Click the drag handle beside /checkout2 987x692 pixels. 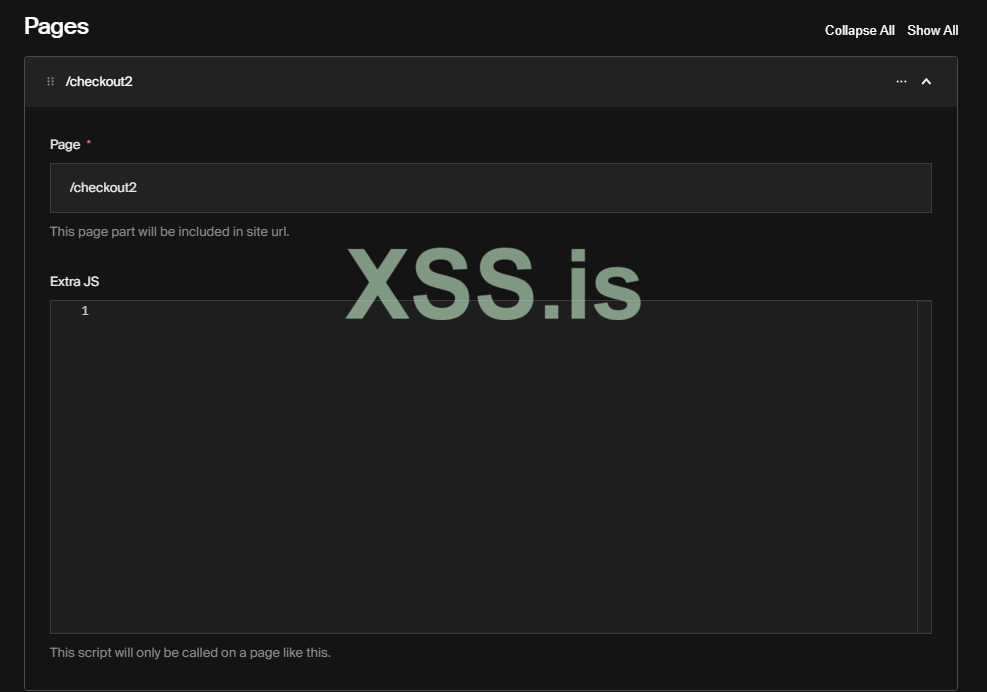coord(50,81)
